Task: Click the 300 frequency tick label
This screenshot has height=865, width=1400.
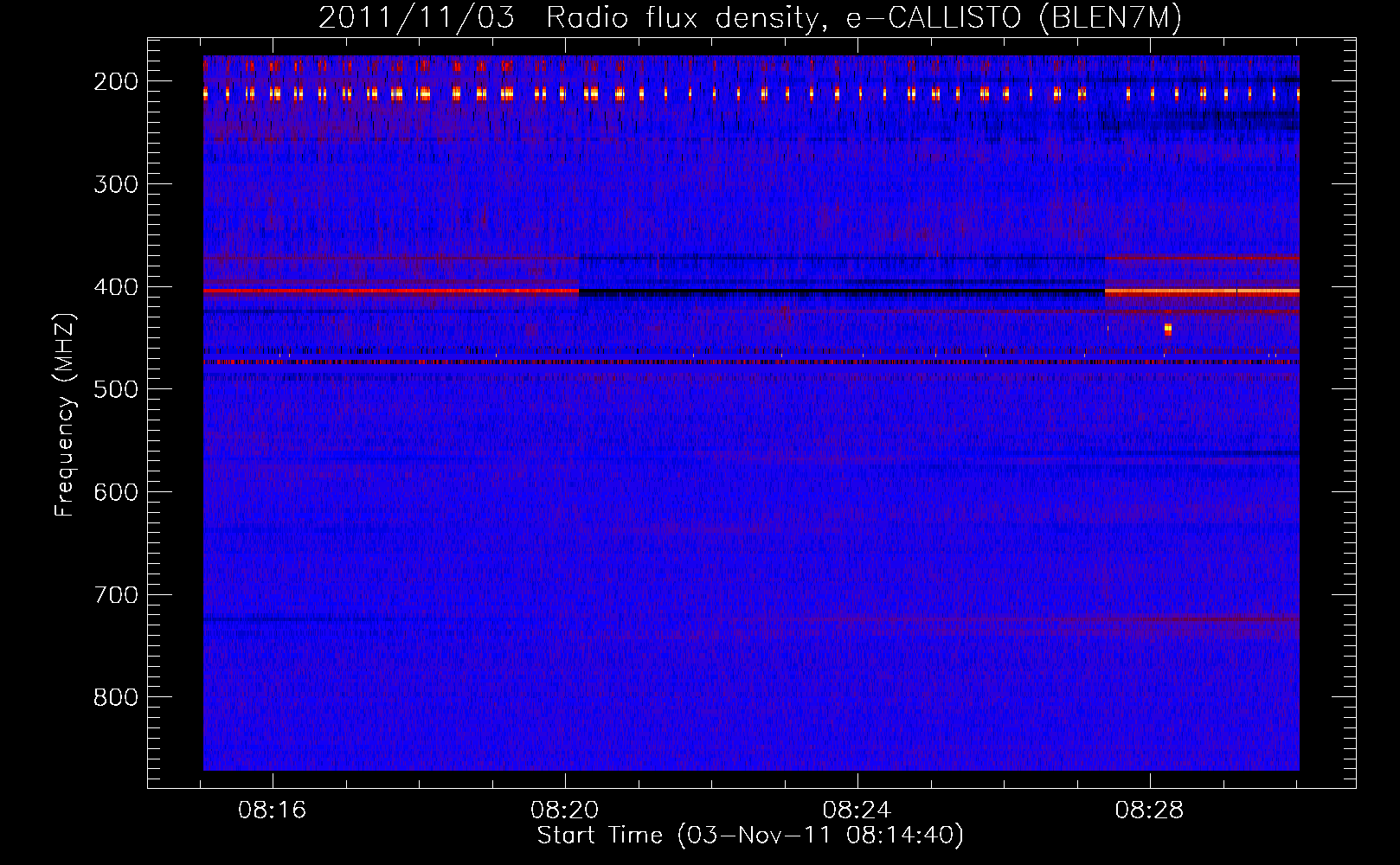Action: point(115,184)
